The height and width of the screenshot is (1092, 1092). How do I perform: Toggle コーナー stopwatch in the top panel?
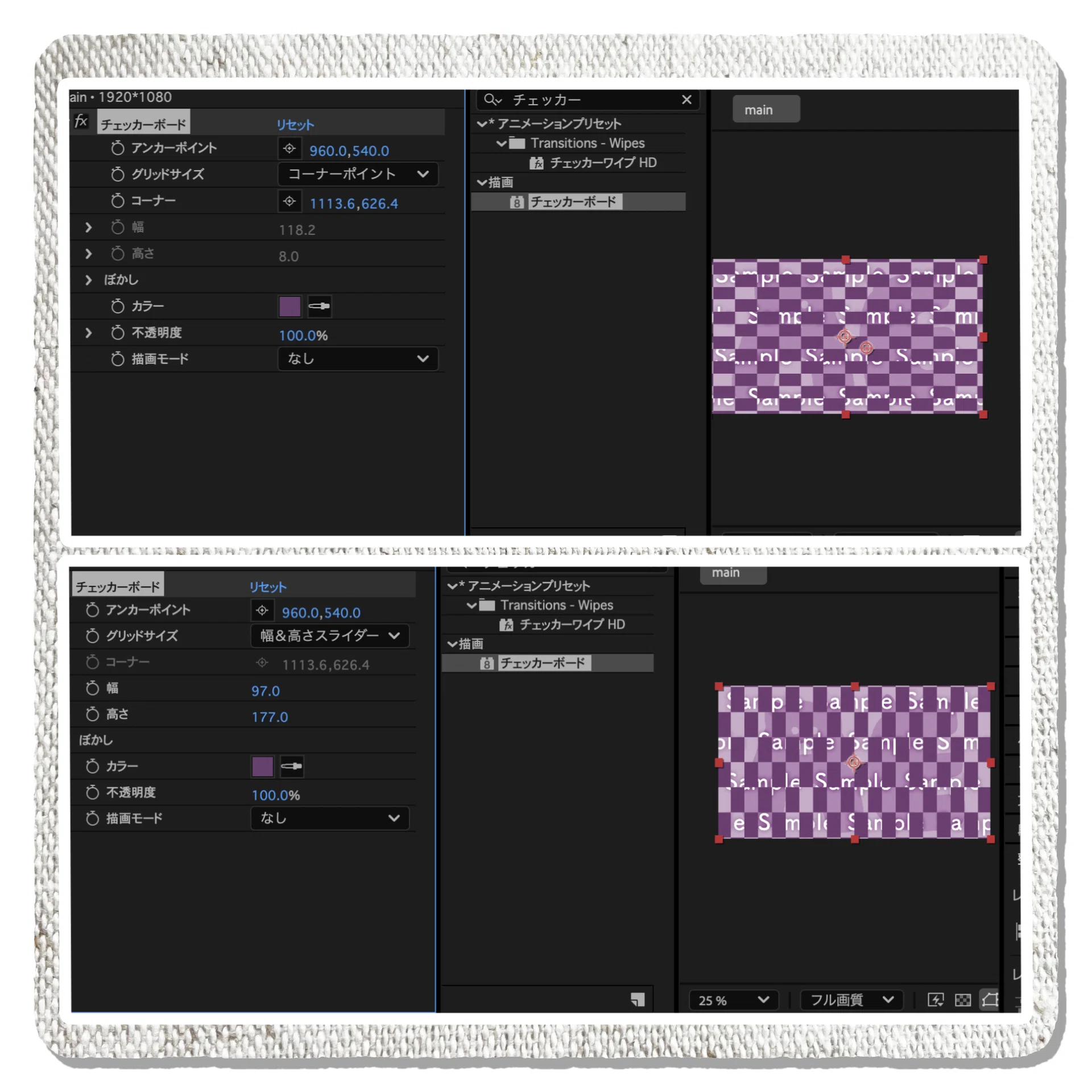[117, 200]
